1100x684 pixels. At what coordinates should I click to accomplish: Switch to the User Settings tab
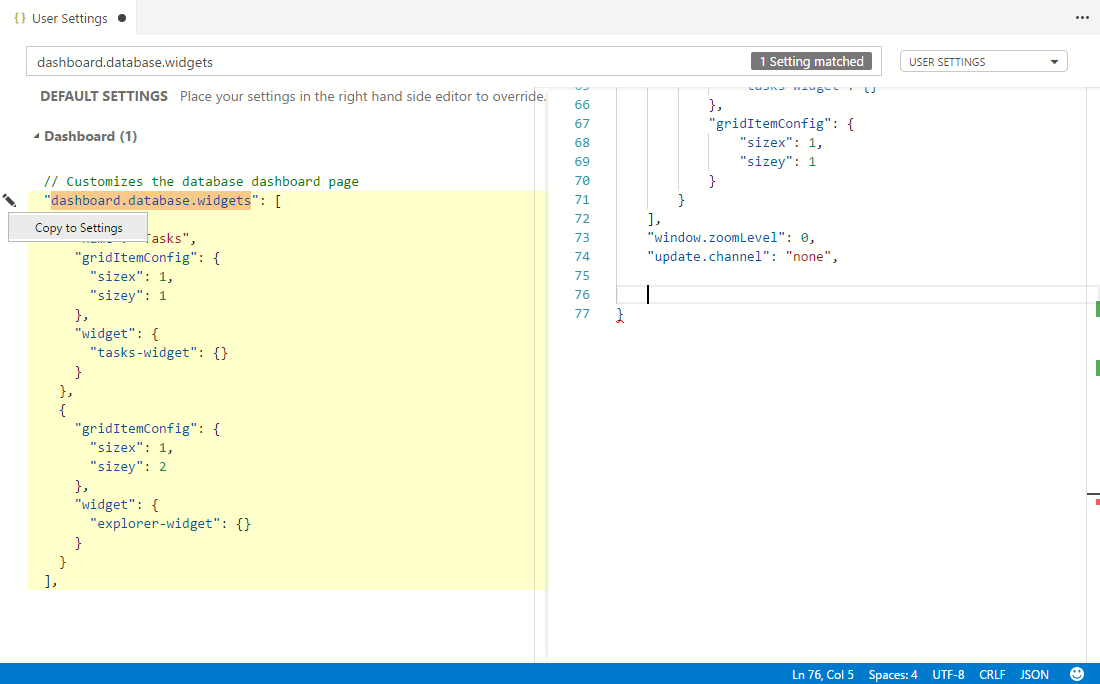click(x=69, y=18)
